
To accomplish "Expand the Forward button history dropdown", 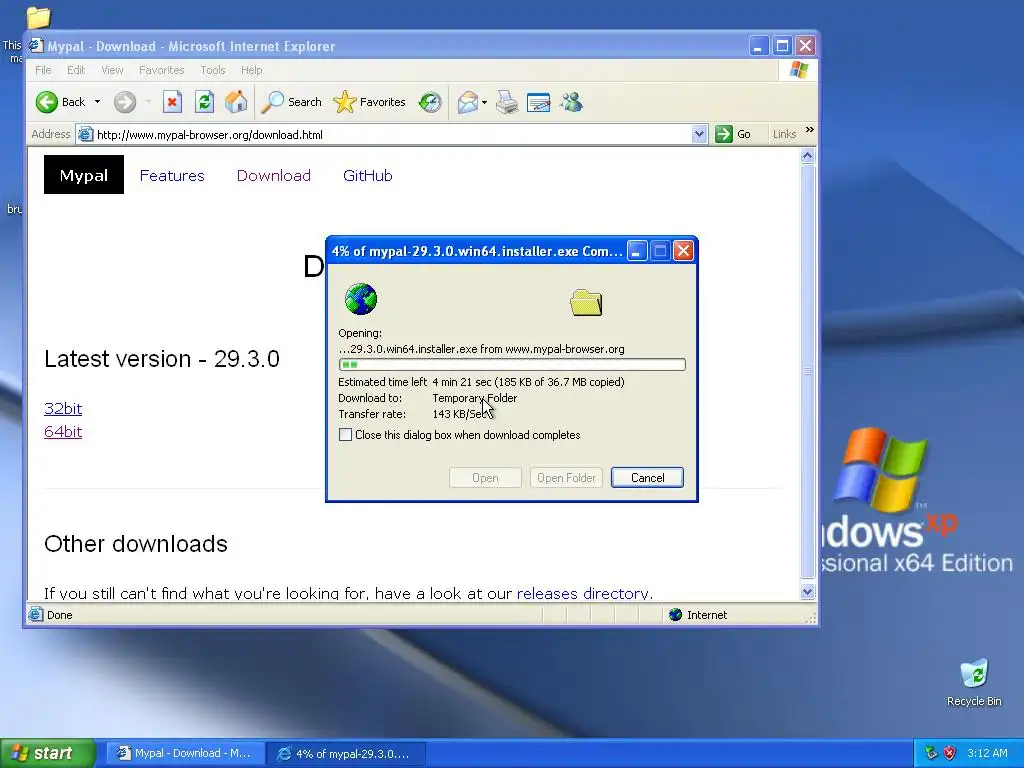I will [x=148, y=102].
